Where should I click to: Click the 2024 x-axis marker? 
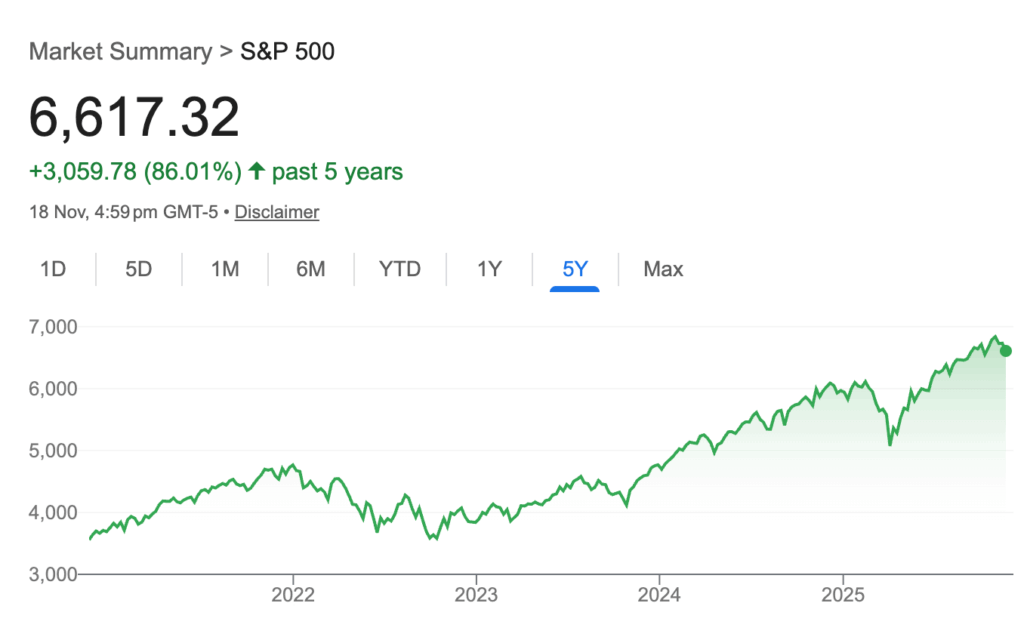click(x=659, y=594)
